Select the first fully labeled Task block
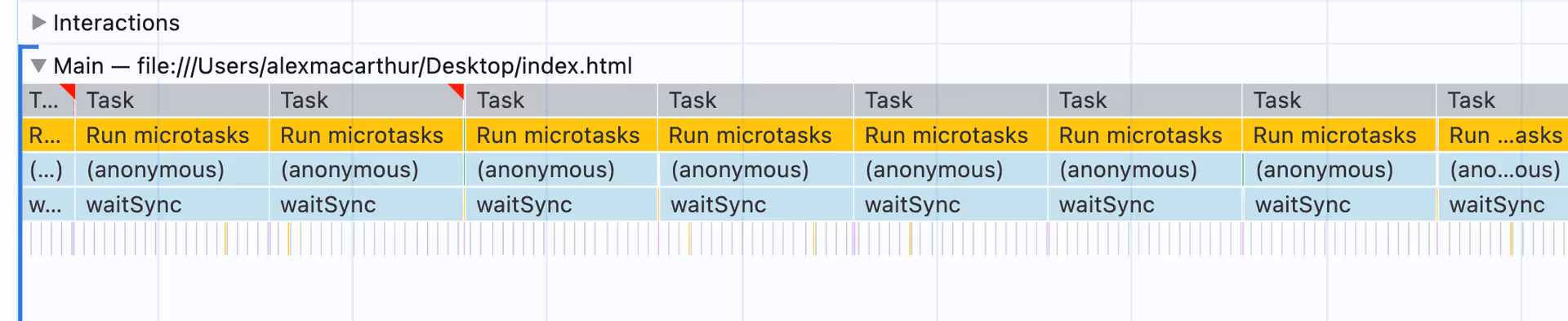The image size is (1568, 321). pos(172,100)
